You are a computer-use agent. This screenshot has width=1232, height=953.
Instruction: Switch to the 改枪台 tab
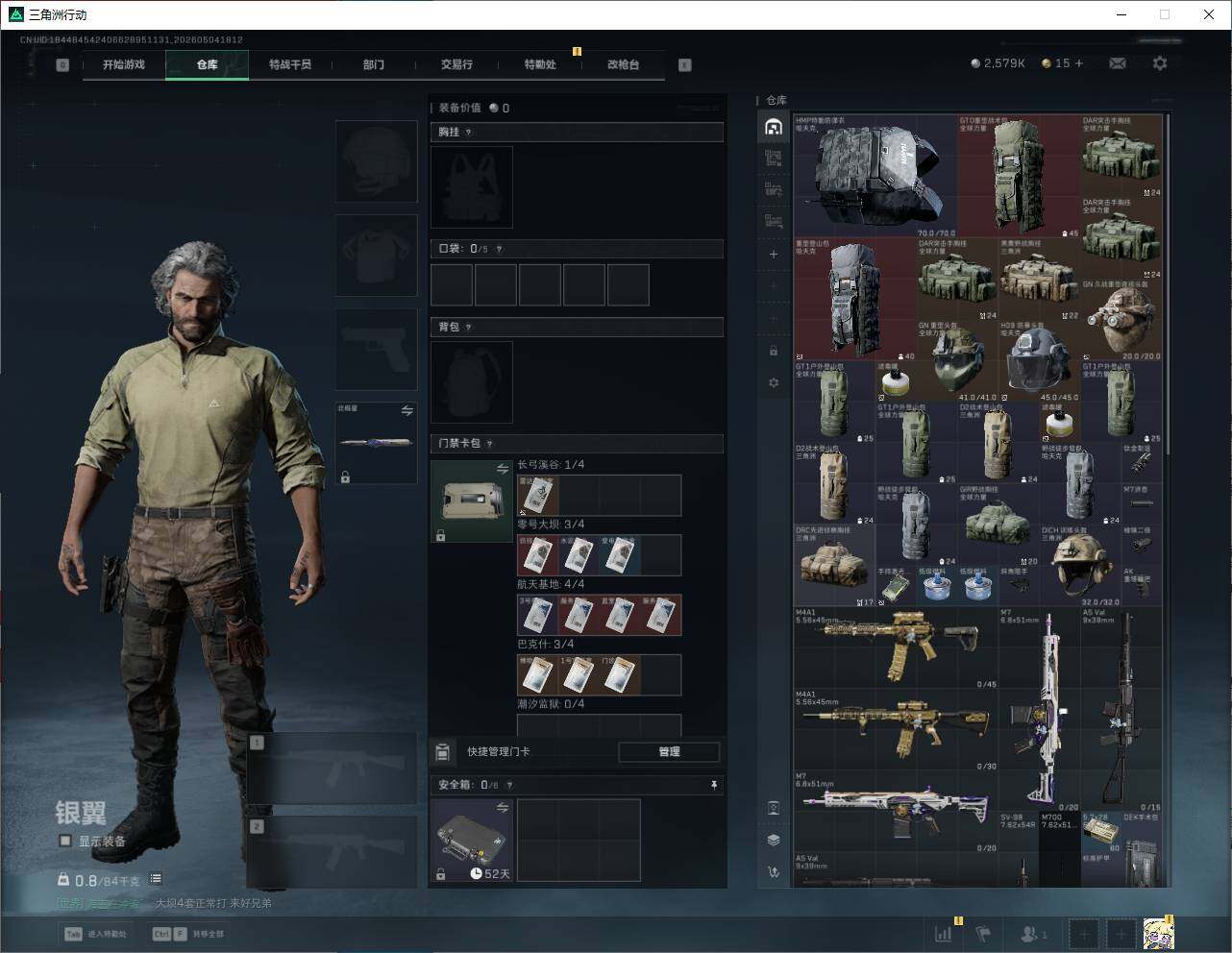click(x=623, y=64)
